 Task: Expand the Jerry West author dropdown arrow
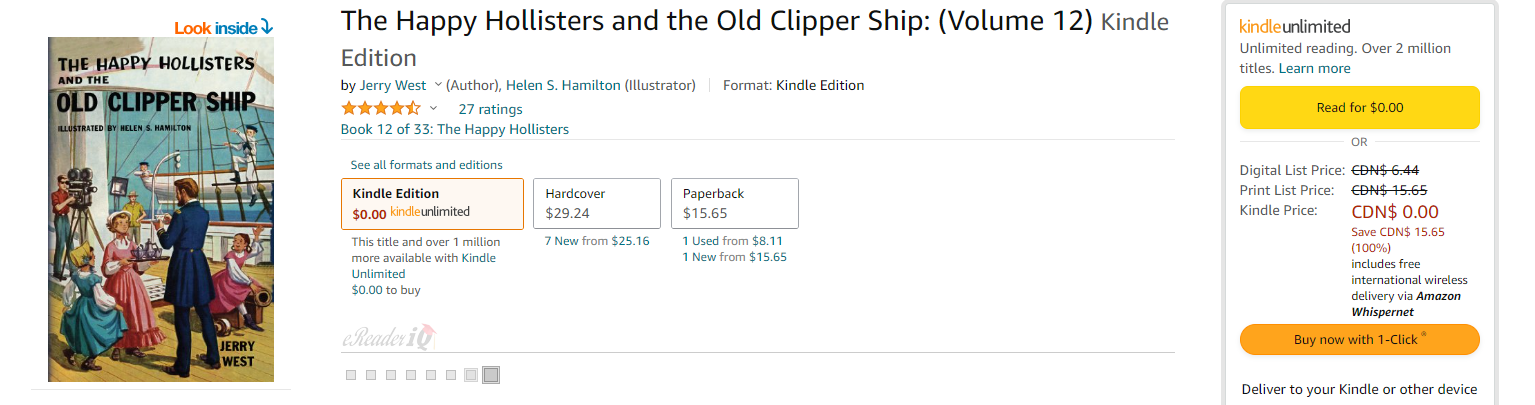click(x=438, y=86)
